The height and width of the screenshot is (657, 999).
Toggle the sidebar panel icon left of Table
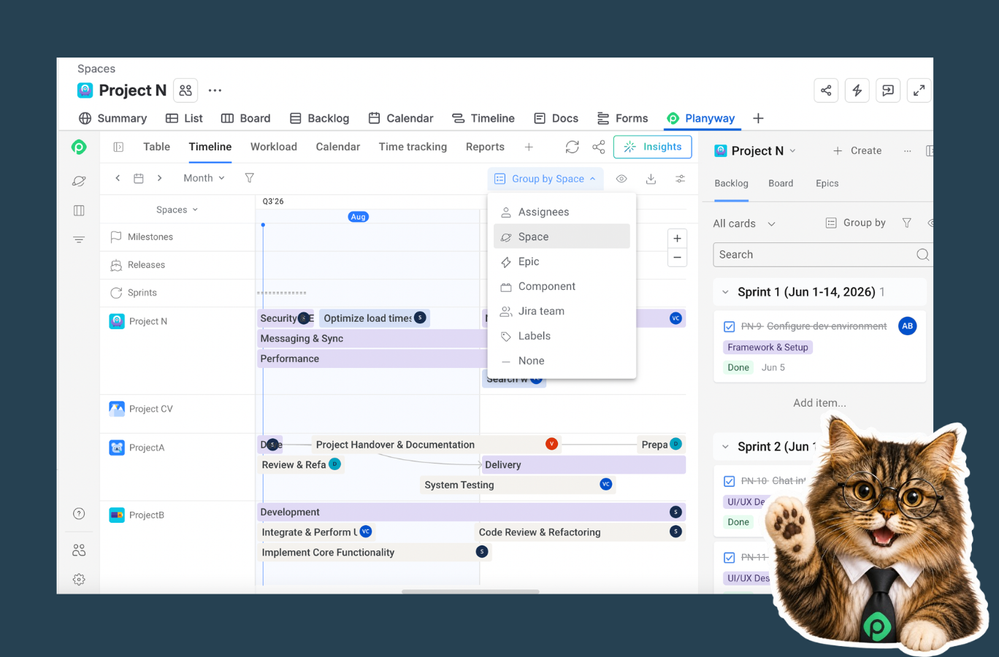point(119,147)
